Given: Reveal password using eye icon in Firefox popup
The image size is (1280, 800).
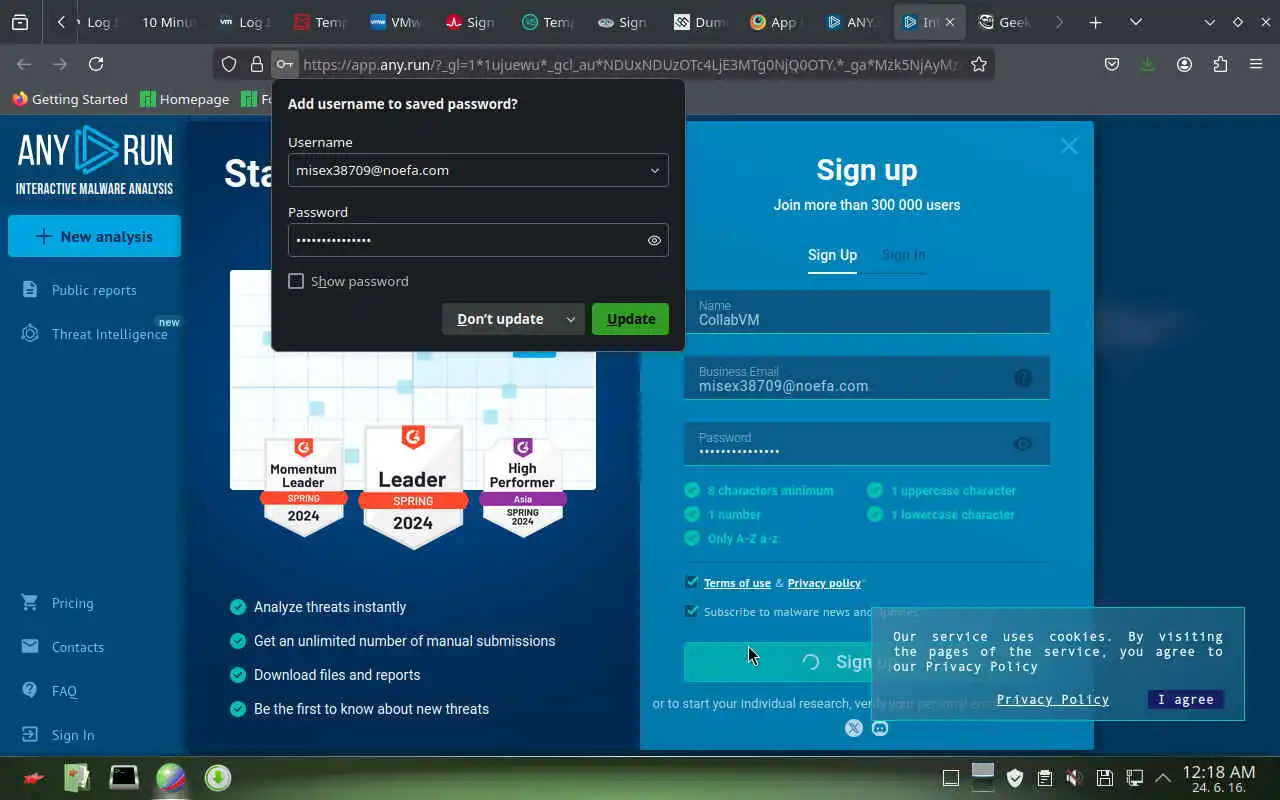Looking at the screenshot, I should click(654, 240).
